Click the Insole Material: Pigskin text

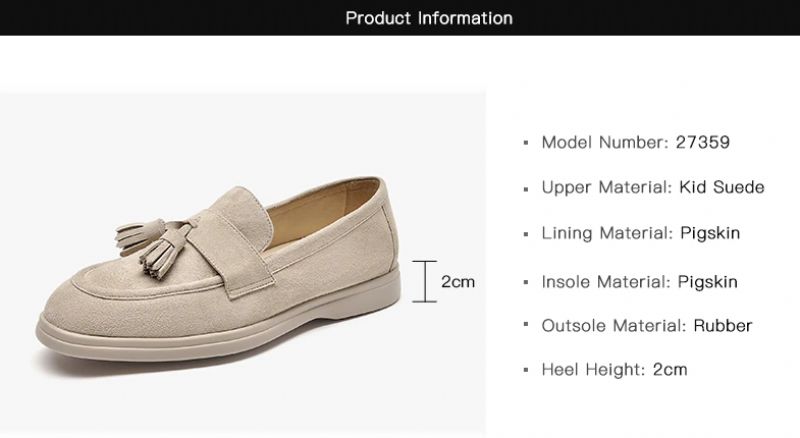(639, 281)
